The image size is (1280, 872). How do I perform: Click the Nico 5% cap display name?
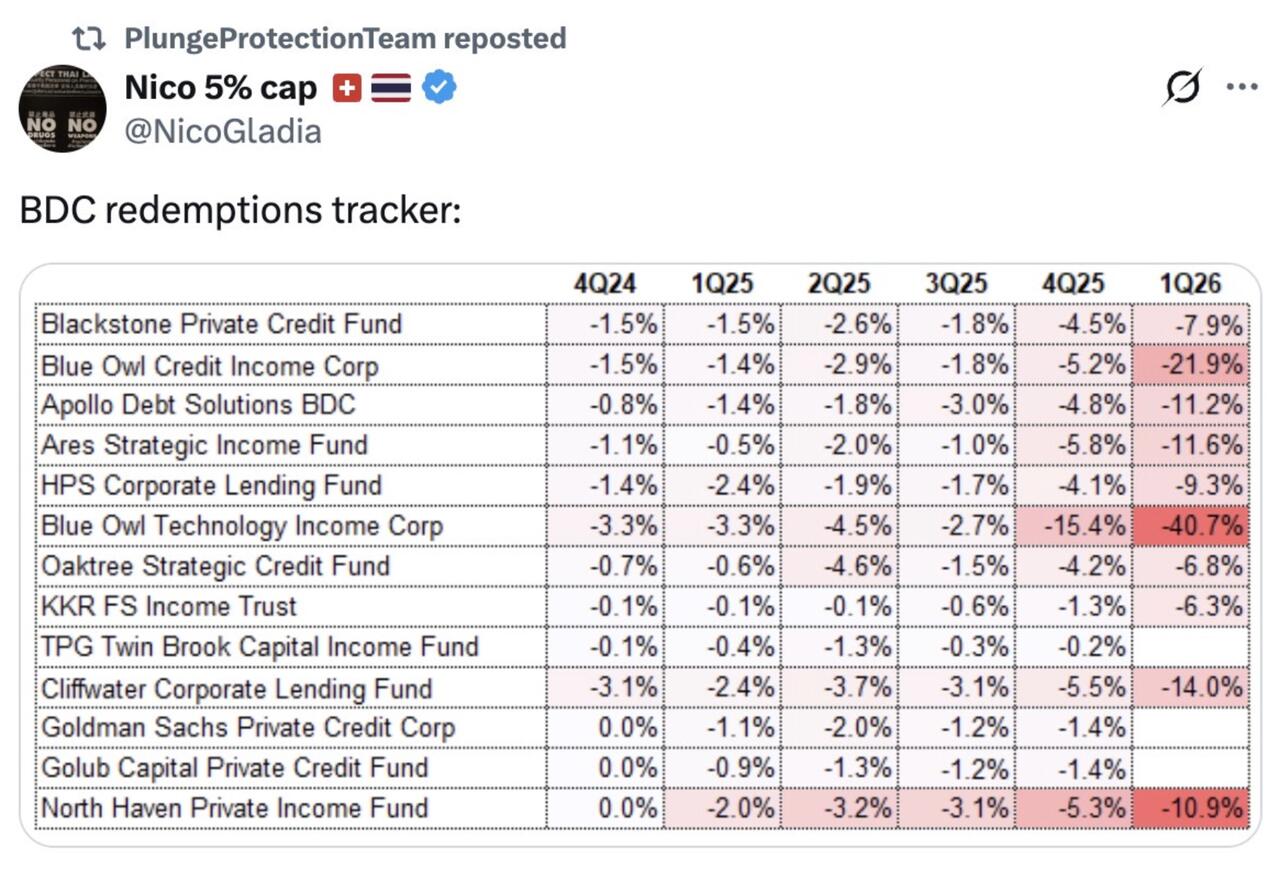[x=220, y=88]
